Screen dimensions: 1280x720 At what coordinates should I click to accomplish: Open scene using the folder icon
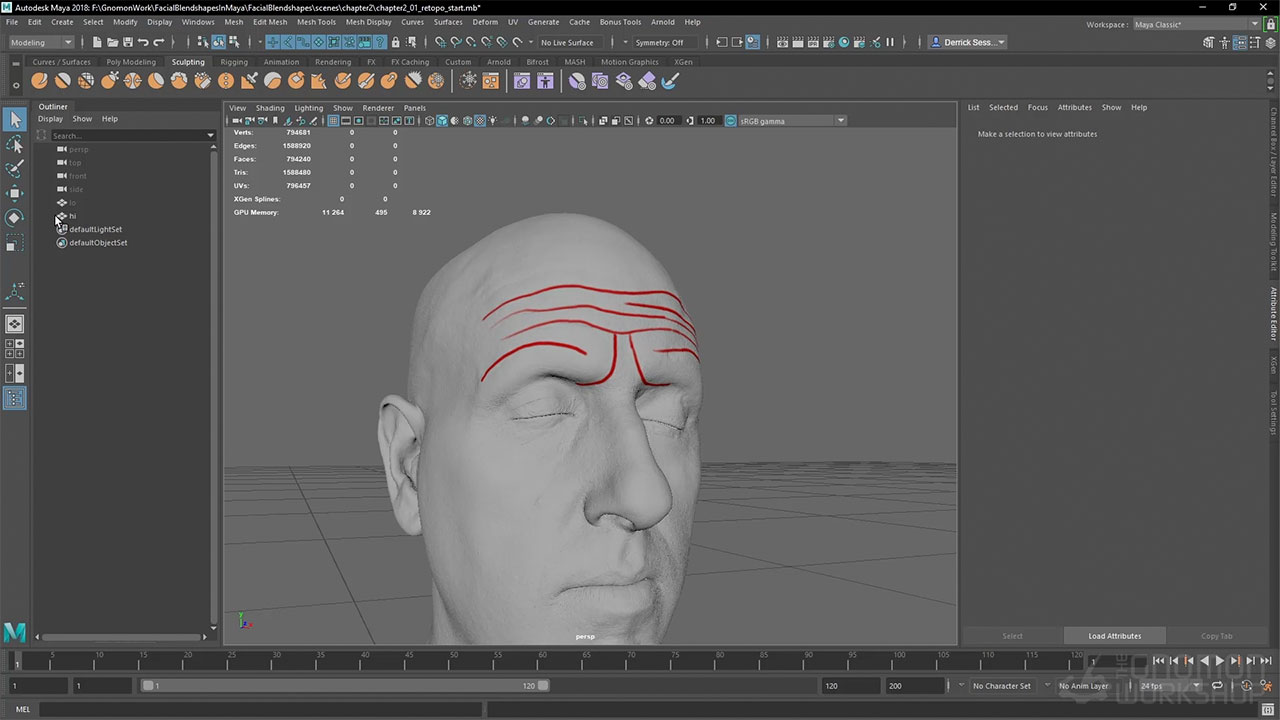click(112, 42)
